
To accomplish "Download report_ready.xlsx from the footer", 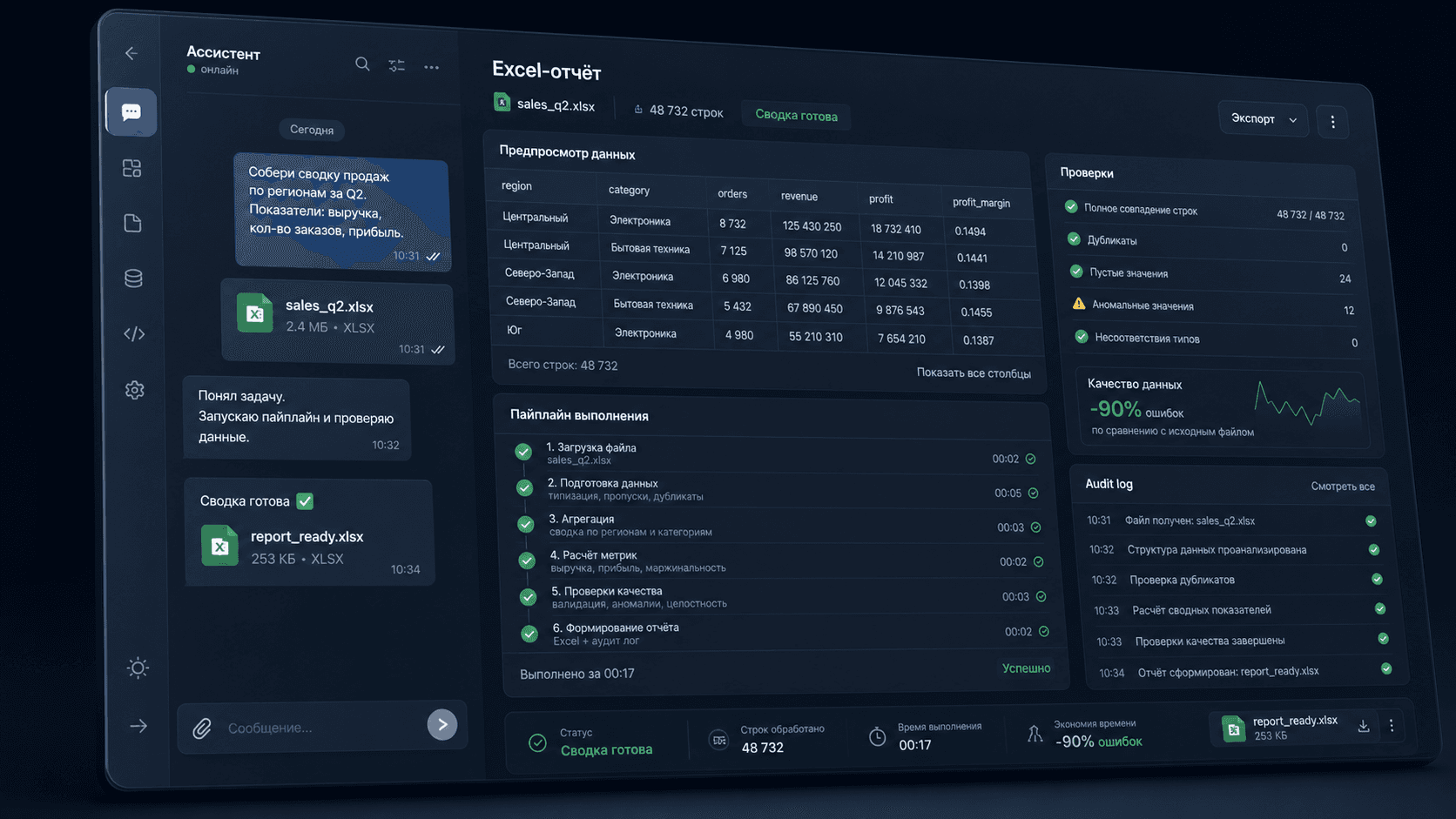I will (x=1364, y=727).
